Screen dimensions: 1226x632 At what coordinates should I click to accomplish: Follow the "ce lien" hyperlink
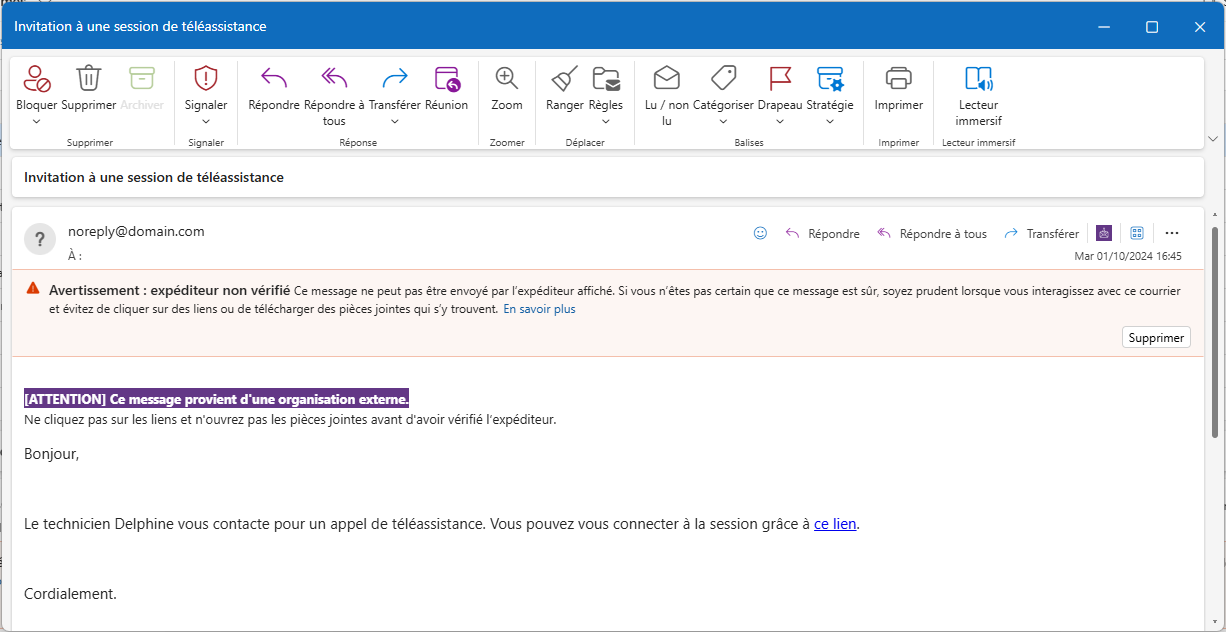pos(835,523)
